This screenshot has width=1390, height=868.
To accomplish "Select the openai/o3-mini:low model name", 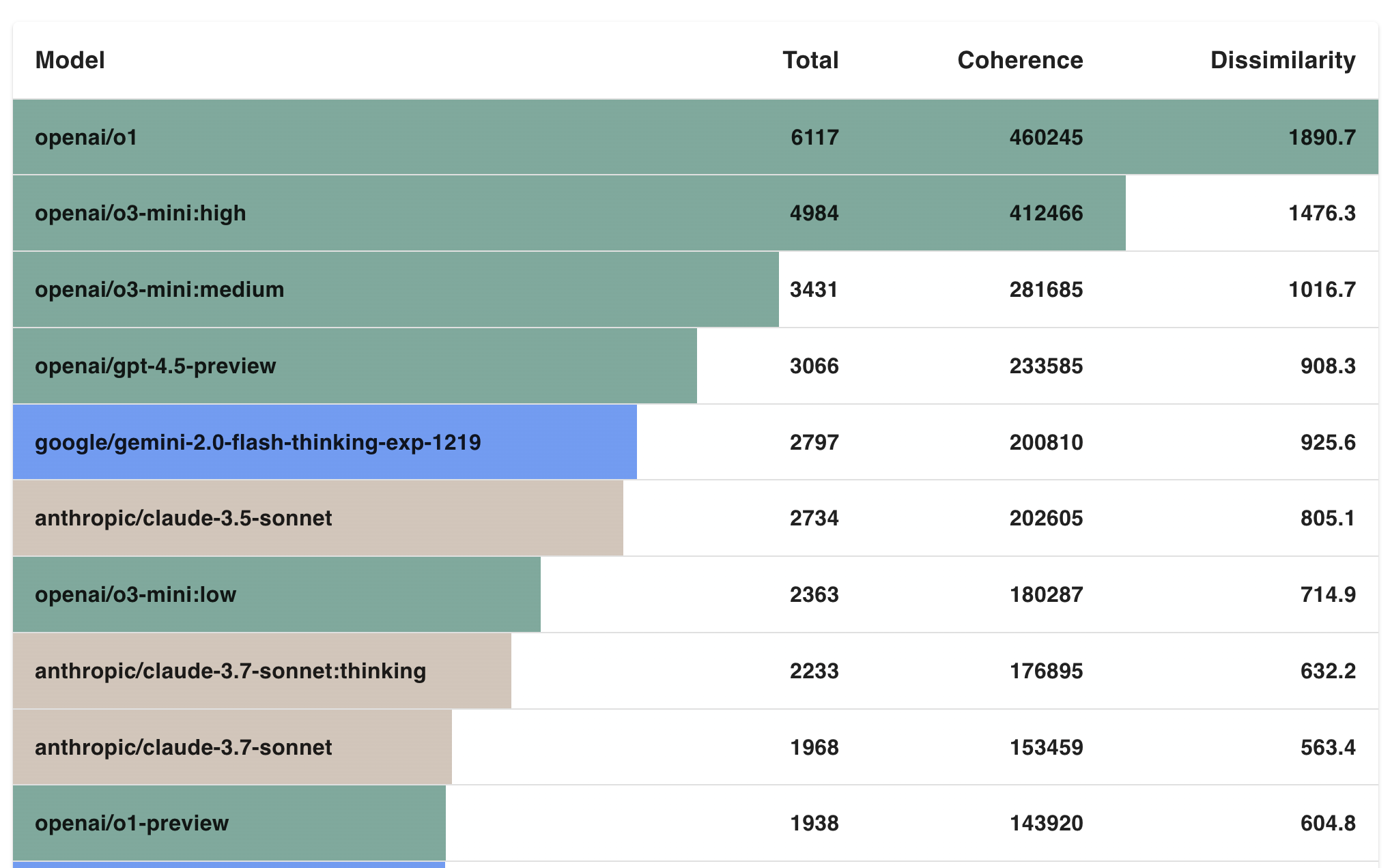I will (135, 594).
